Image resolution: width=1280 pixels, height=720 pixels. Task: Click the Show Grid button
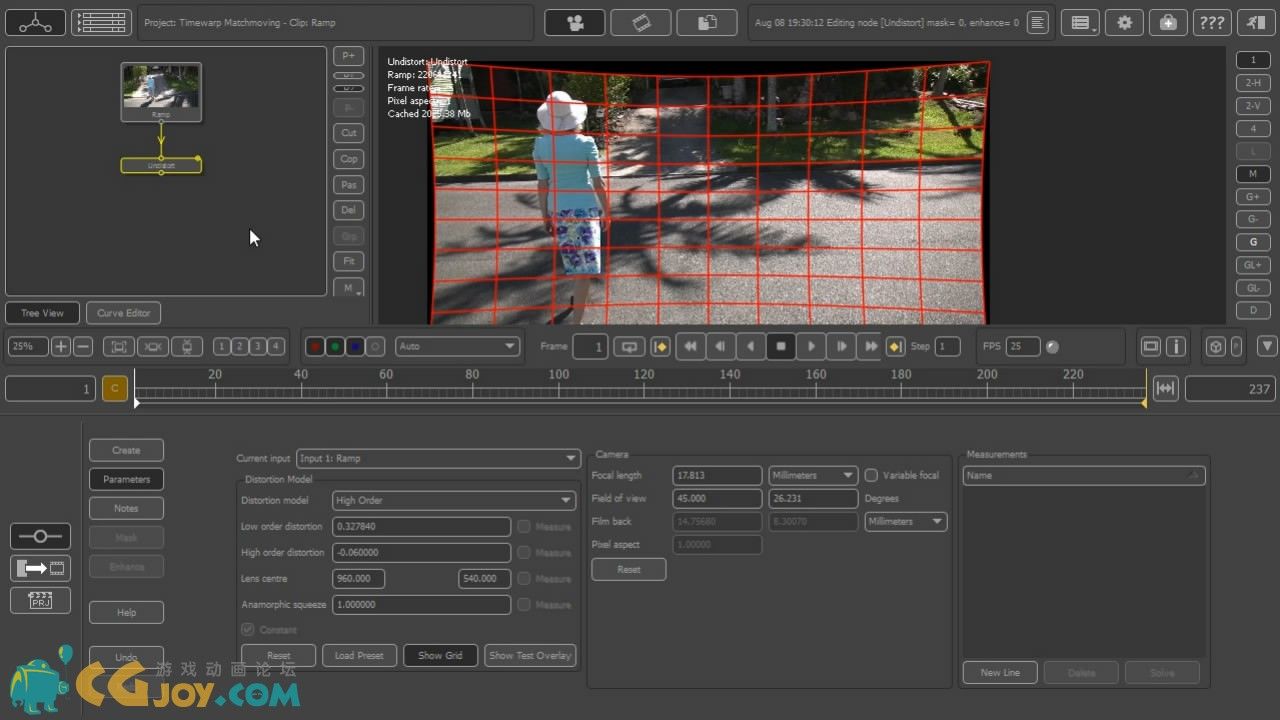tap(440, 656)
